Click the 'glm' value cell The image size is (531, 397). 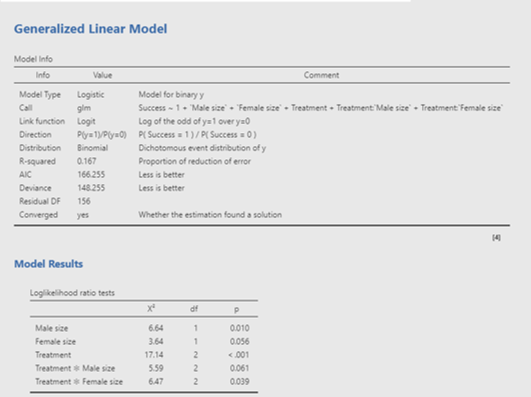coord(84,108)
